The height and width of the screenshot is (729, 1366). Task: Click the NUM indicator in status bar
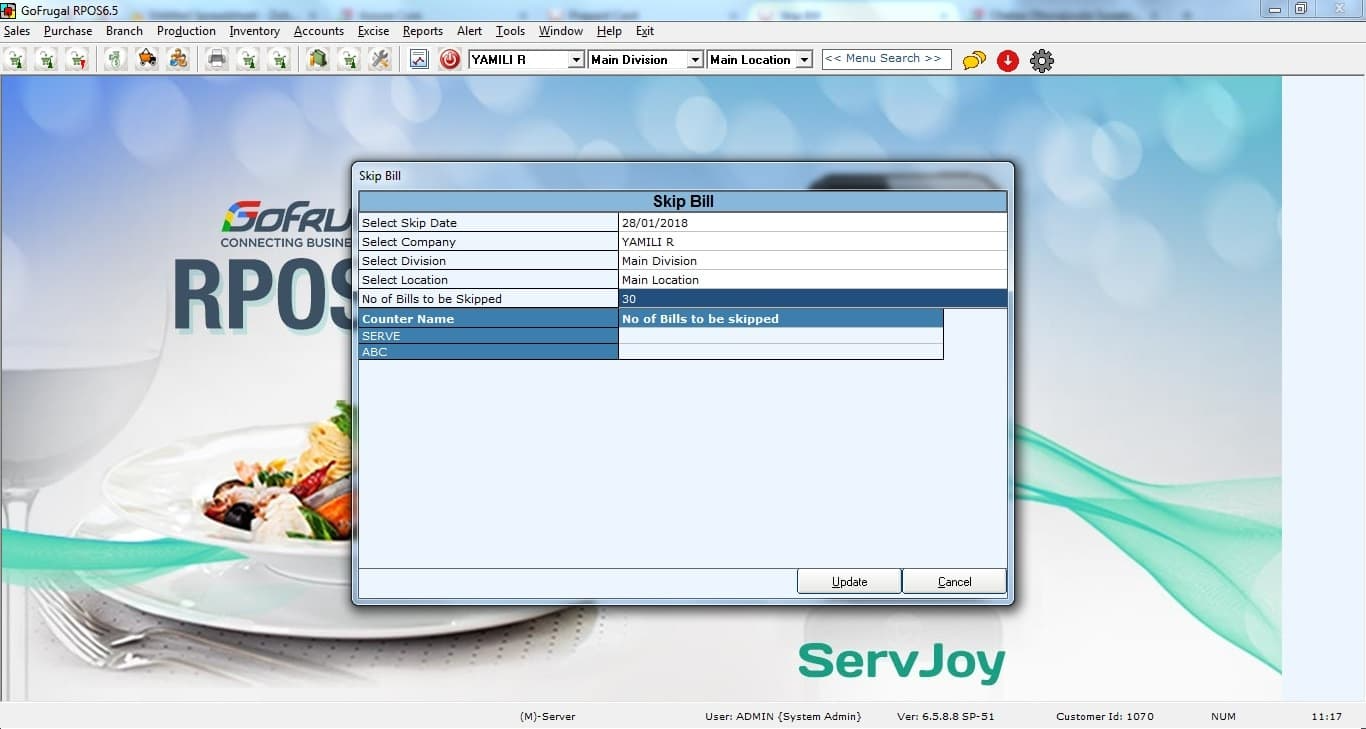click(1223, 716)
